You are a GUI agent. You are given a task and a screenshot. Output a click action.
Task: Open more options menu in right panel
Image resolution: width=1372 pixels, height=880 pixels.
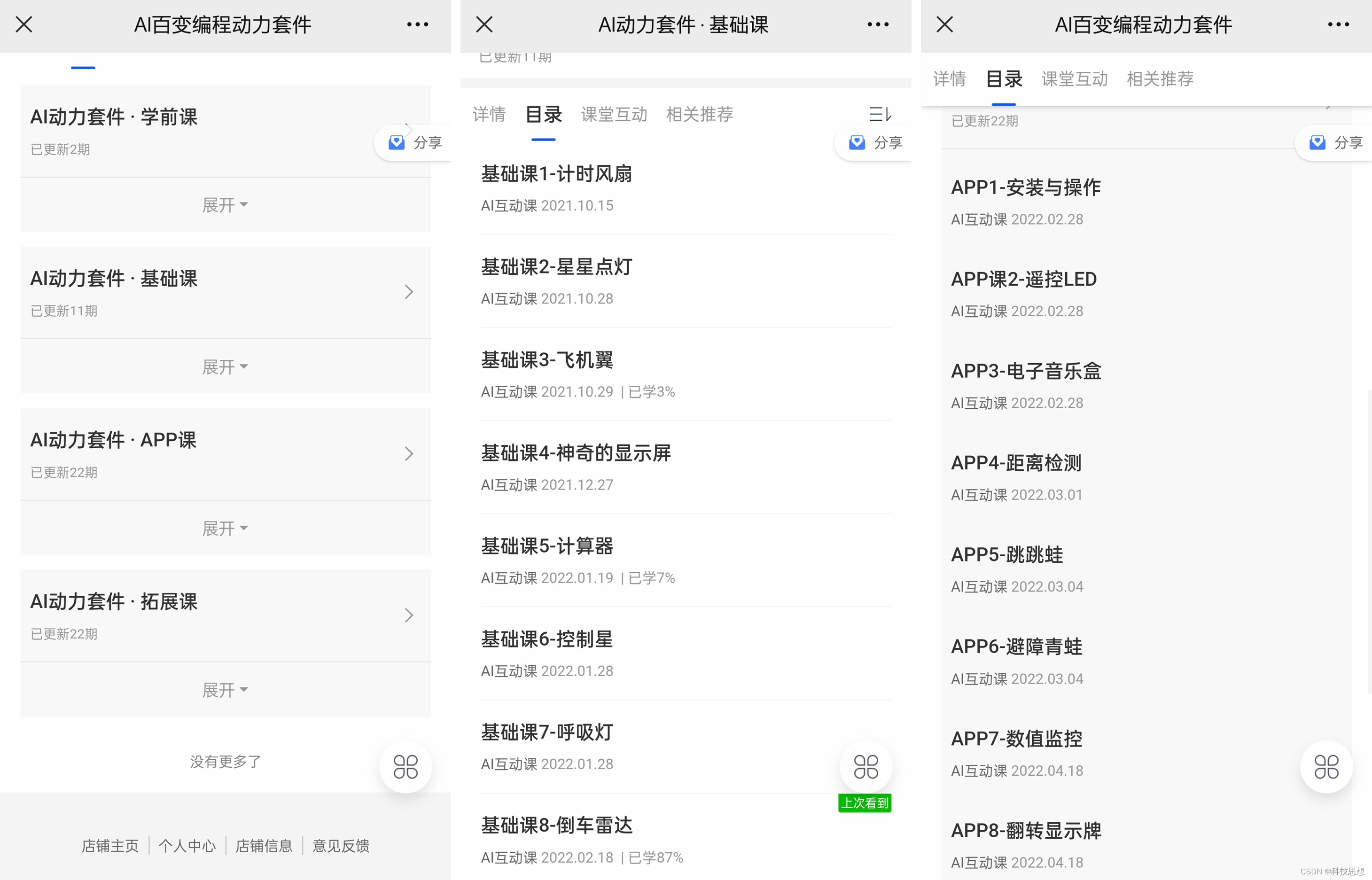click(1338, 24)
